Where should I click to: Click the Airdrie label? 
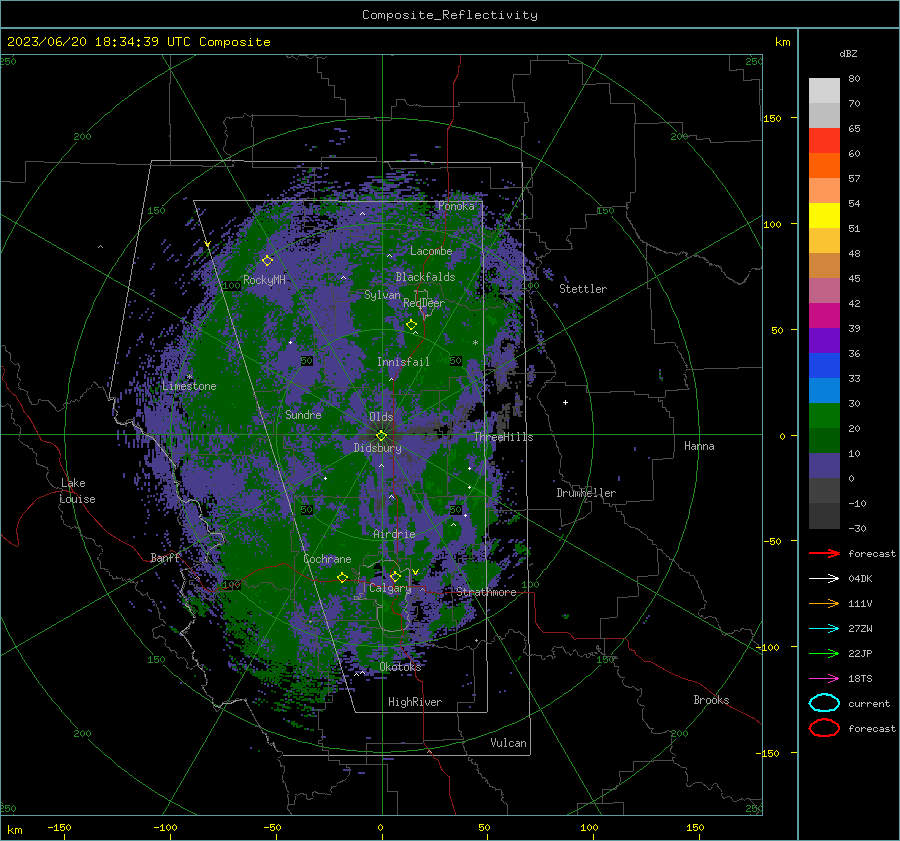(x=394, y=534)
